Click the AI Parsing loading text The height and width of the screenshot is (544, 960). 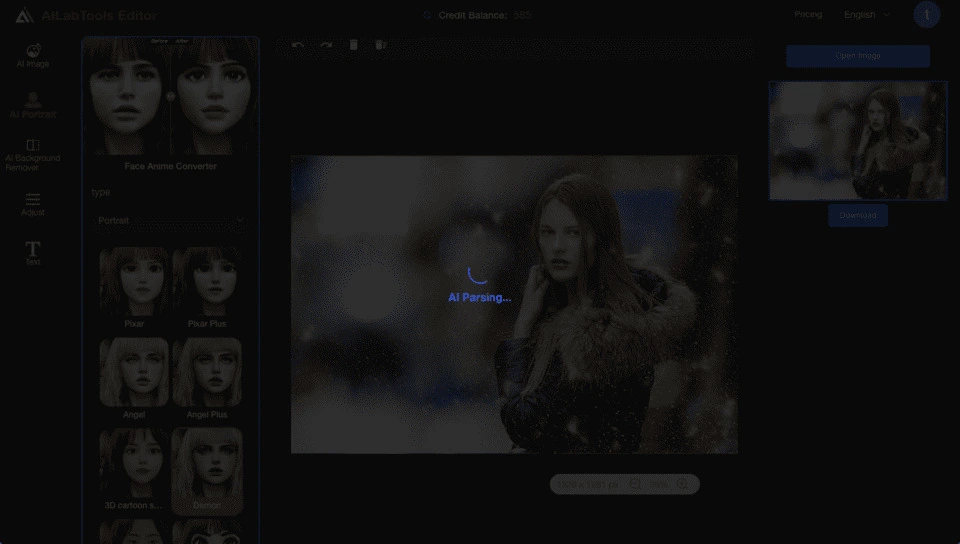[479, 297]
